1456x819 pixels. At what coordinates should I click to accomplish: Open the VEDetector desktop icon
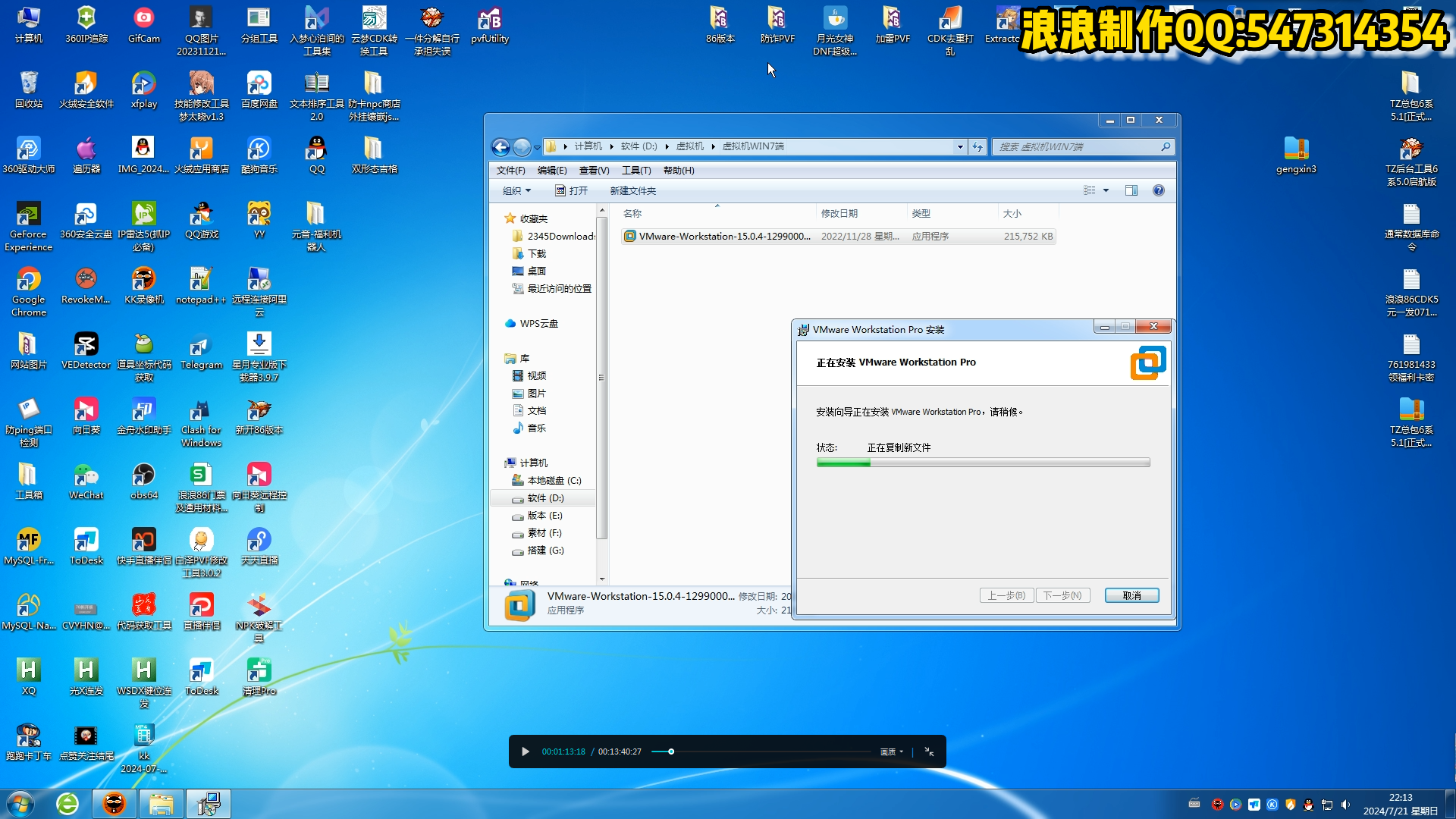point(86,351)
